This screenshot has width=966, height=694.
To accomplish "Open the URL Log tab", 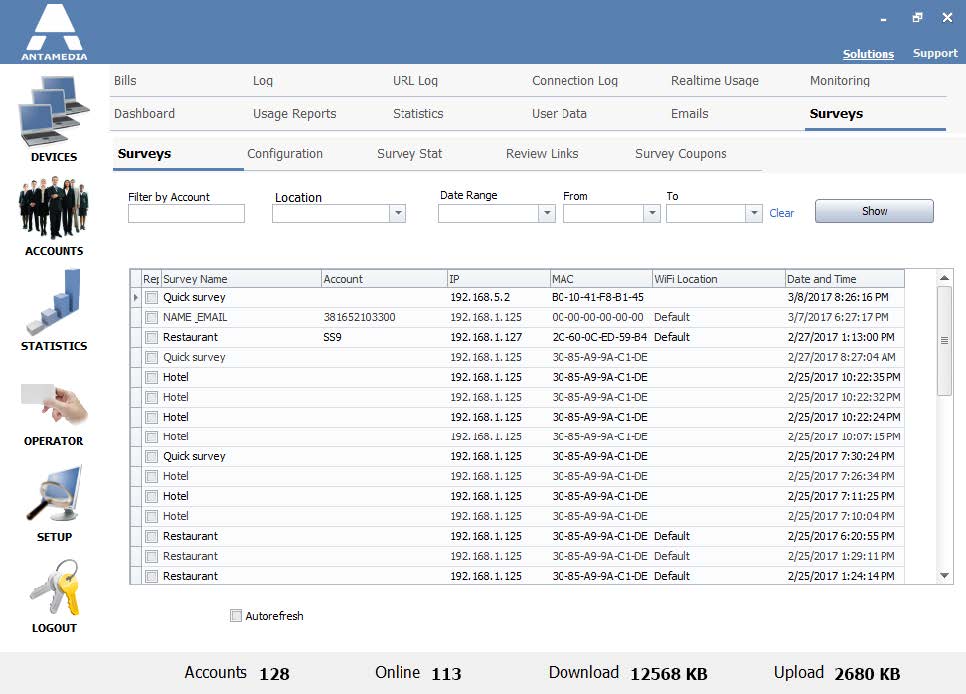I will [x=415, y=81].
